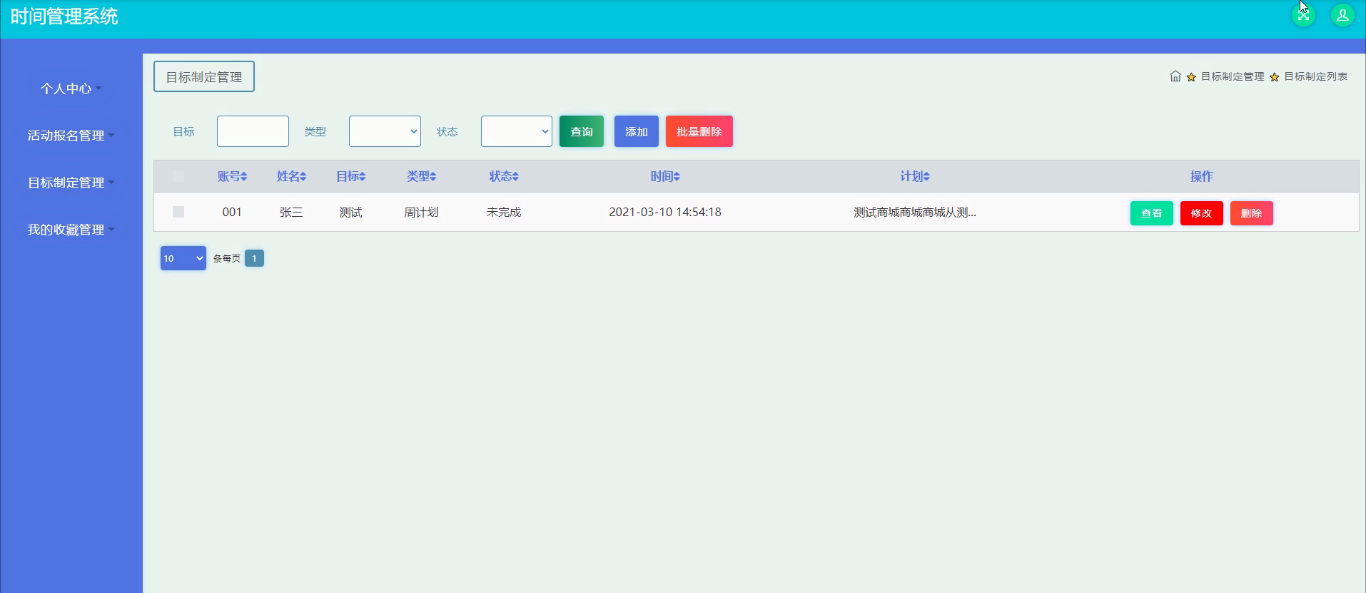
Task: Click the truncated 测试商城商城 plan cell
Action: [x=915, y=212]
